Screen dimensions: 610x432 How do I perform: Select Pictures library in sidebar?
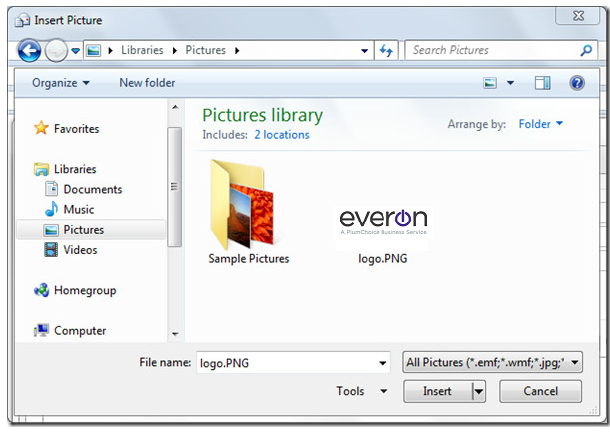(84, 230)
